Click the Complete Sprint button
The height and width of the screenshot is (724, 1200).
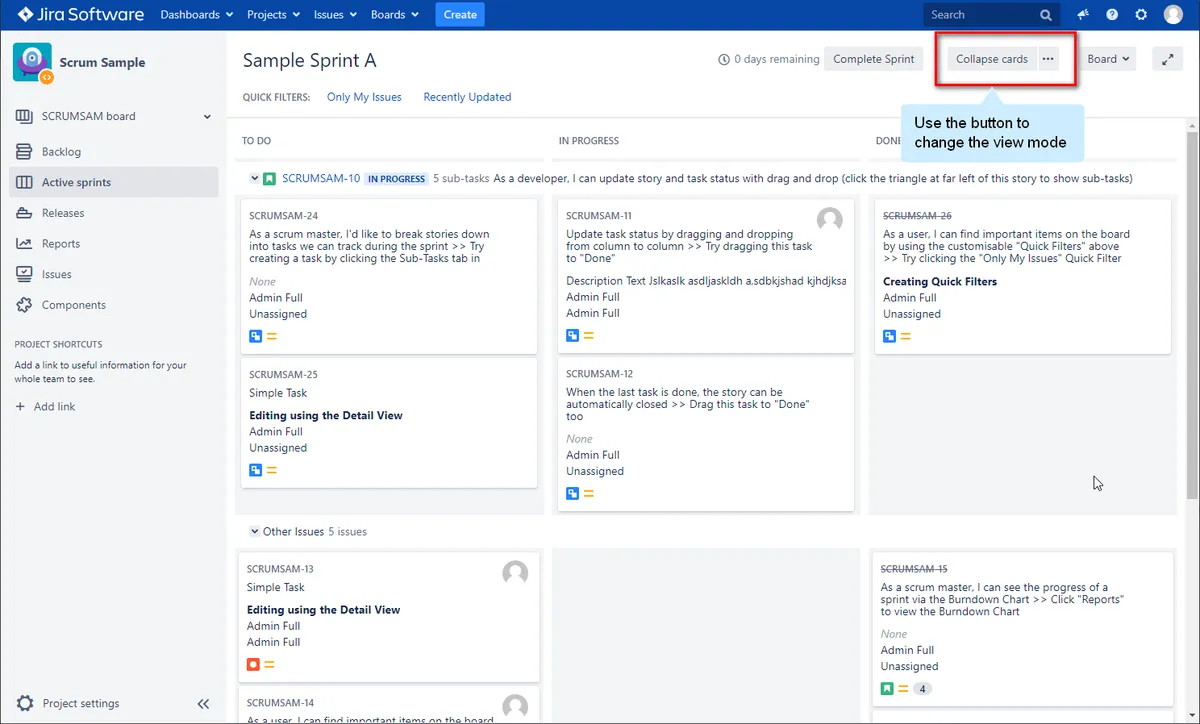[x=874, y=59]
